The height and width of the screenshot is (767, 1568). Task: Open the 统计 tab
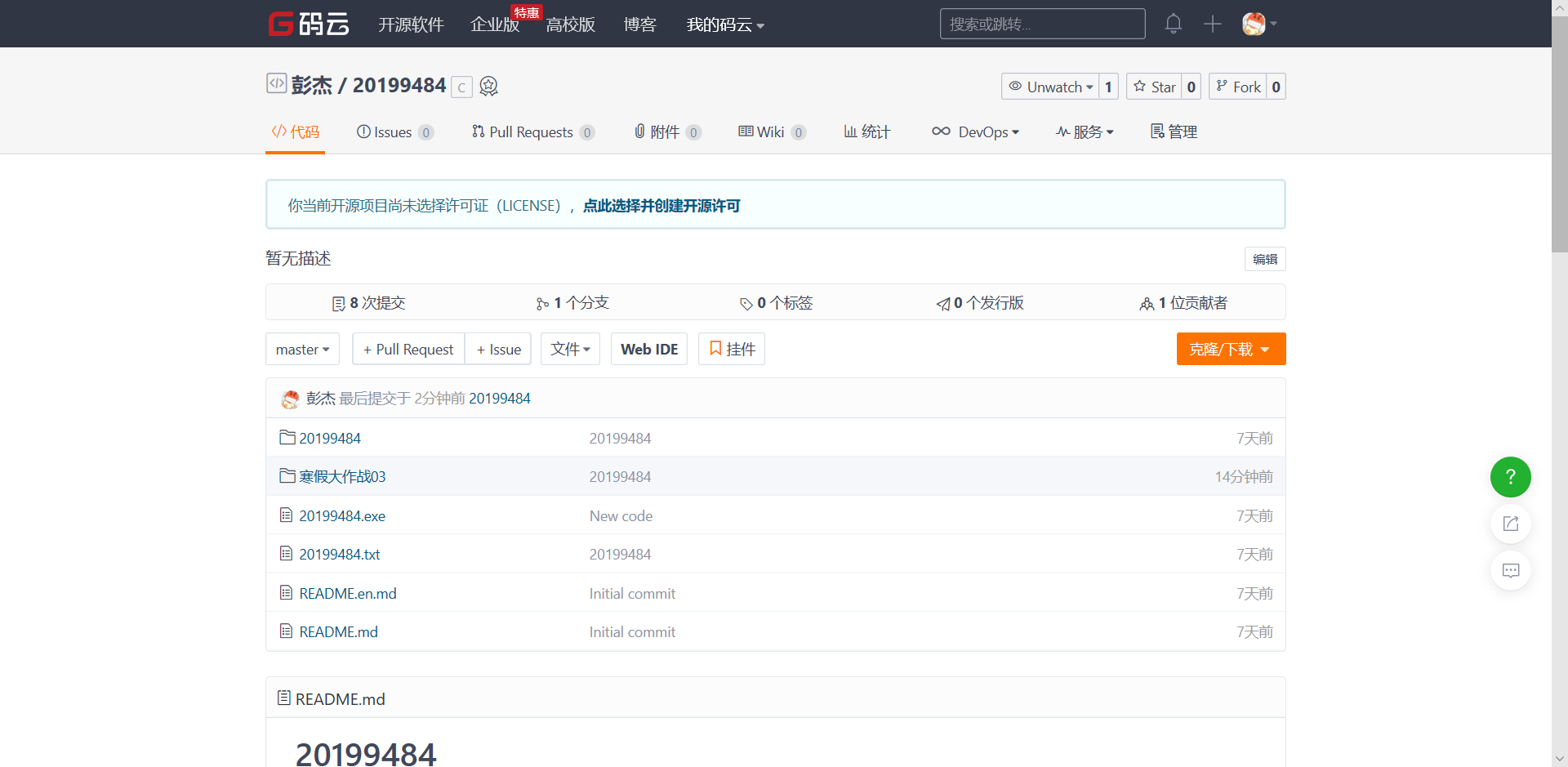[x=867, y=132]
